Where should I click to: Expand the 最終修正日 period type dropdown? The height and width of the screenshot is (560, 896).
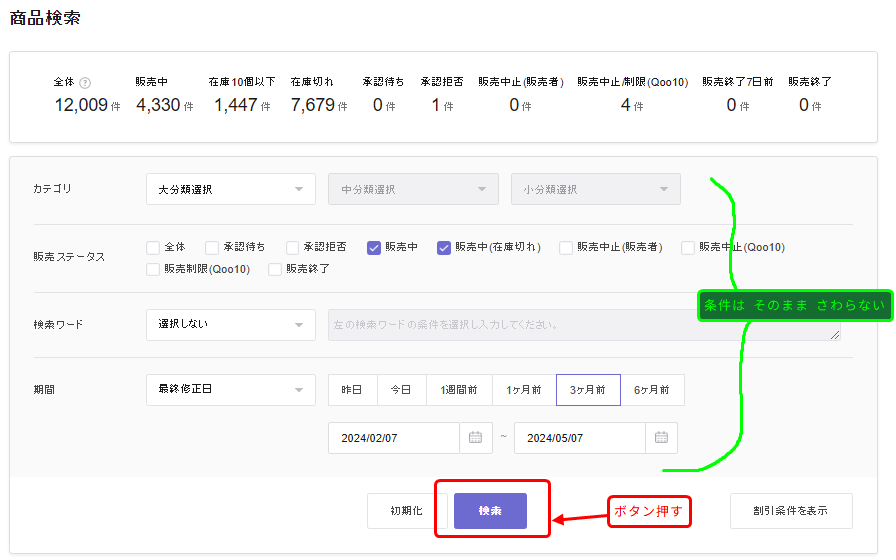(x=230, y=390)
